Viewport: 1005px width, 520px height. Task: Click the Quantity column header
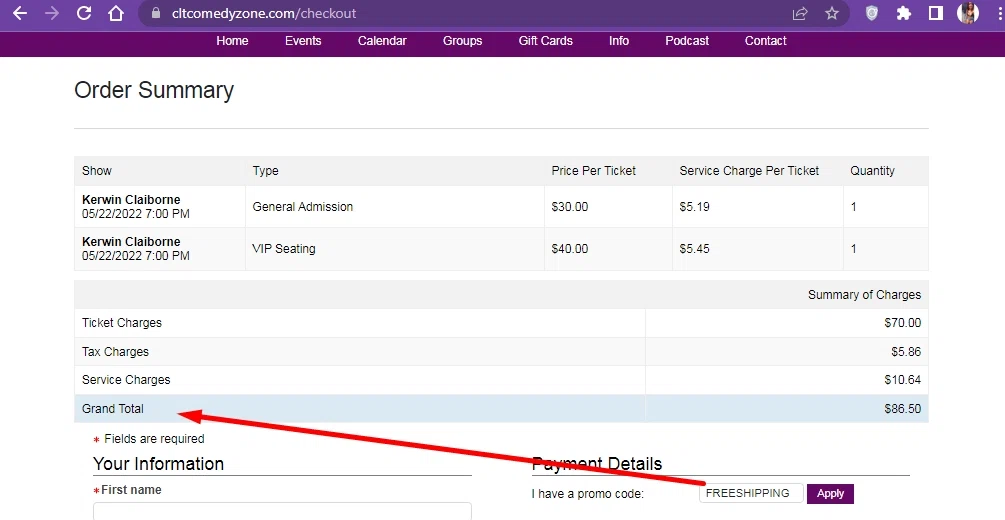tap(872, 171)
